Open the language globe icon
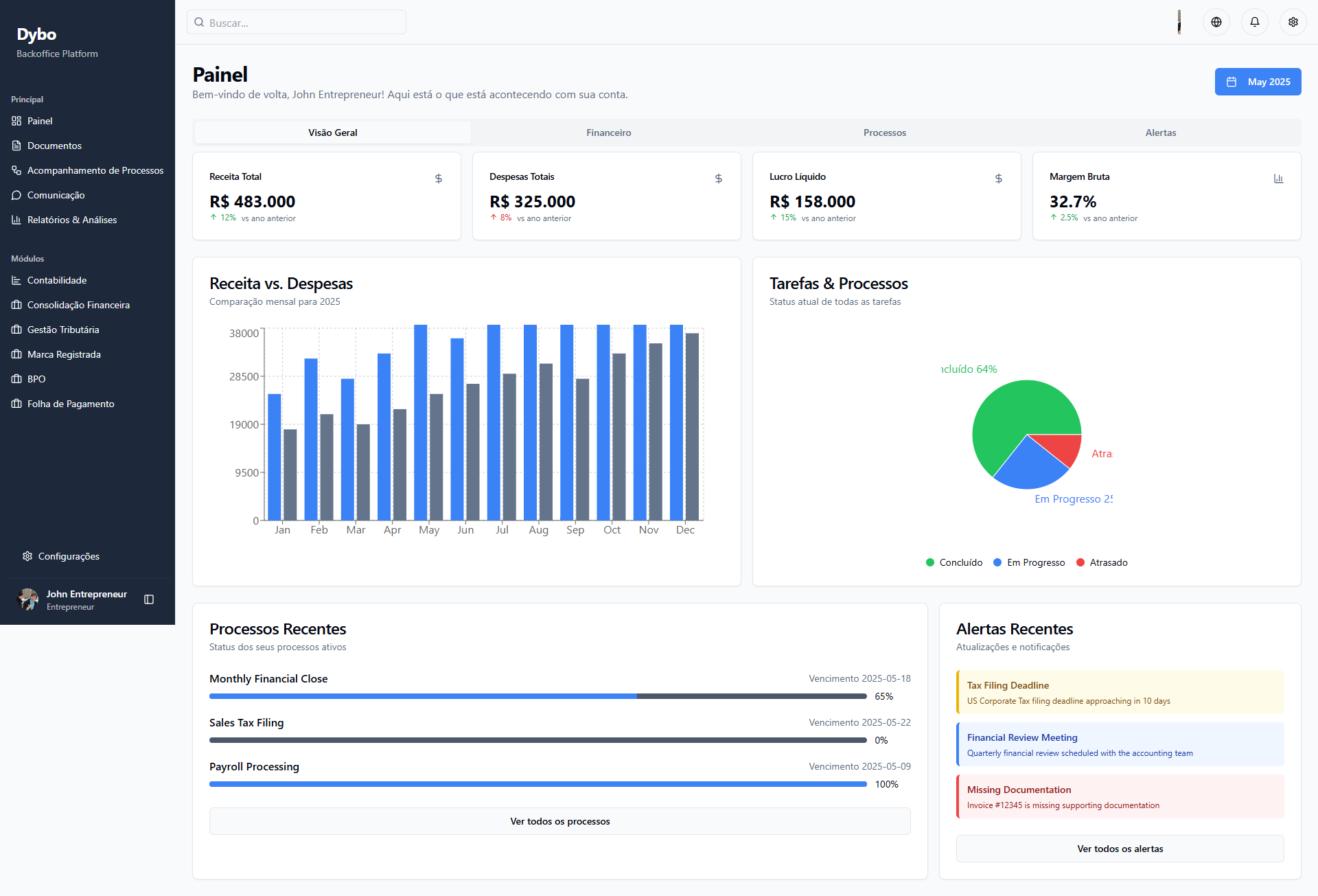Viewport: 1318px width, 896px height. 1216,22
